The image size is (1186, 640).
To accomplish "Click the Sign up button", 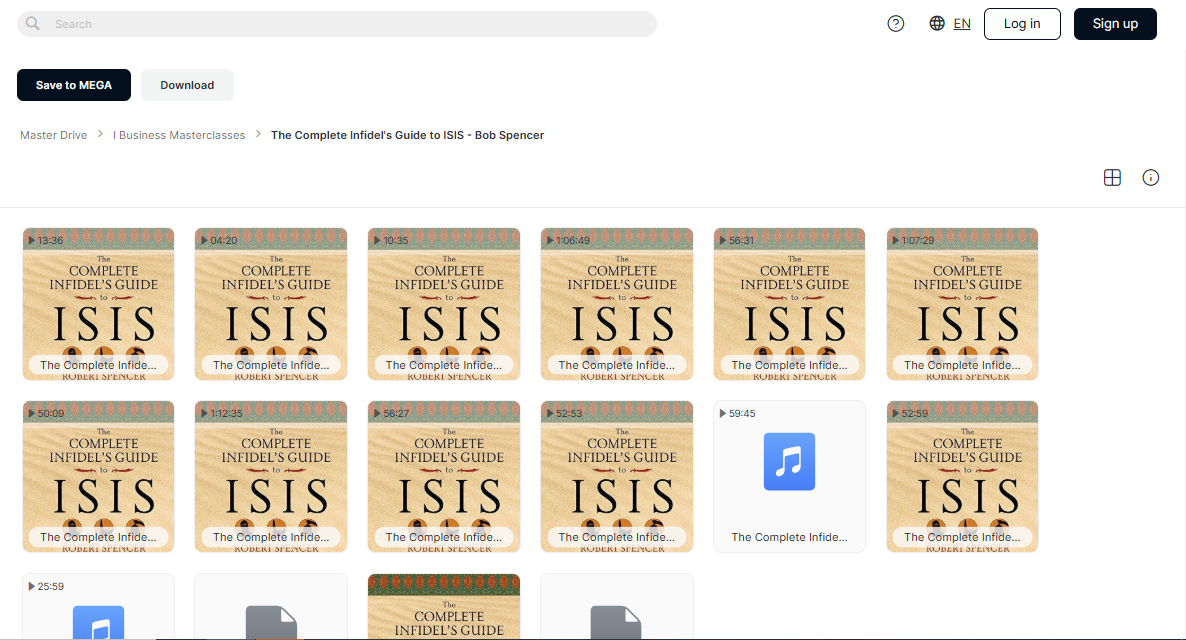I will (x=1115, y=23).
